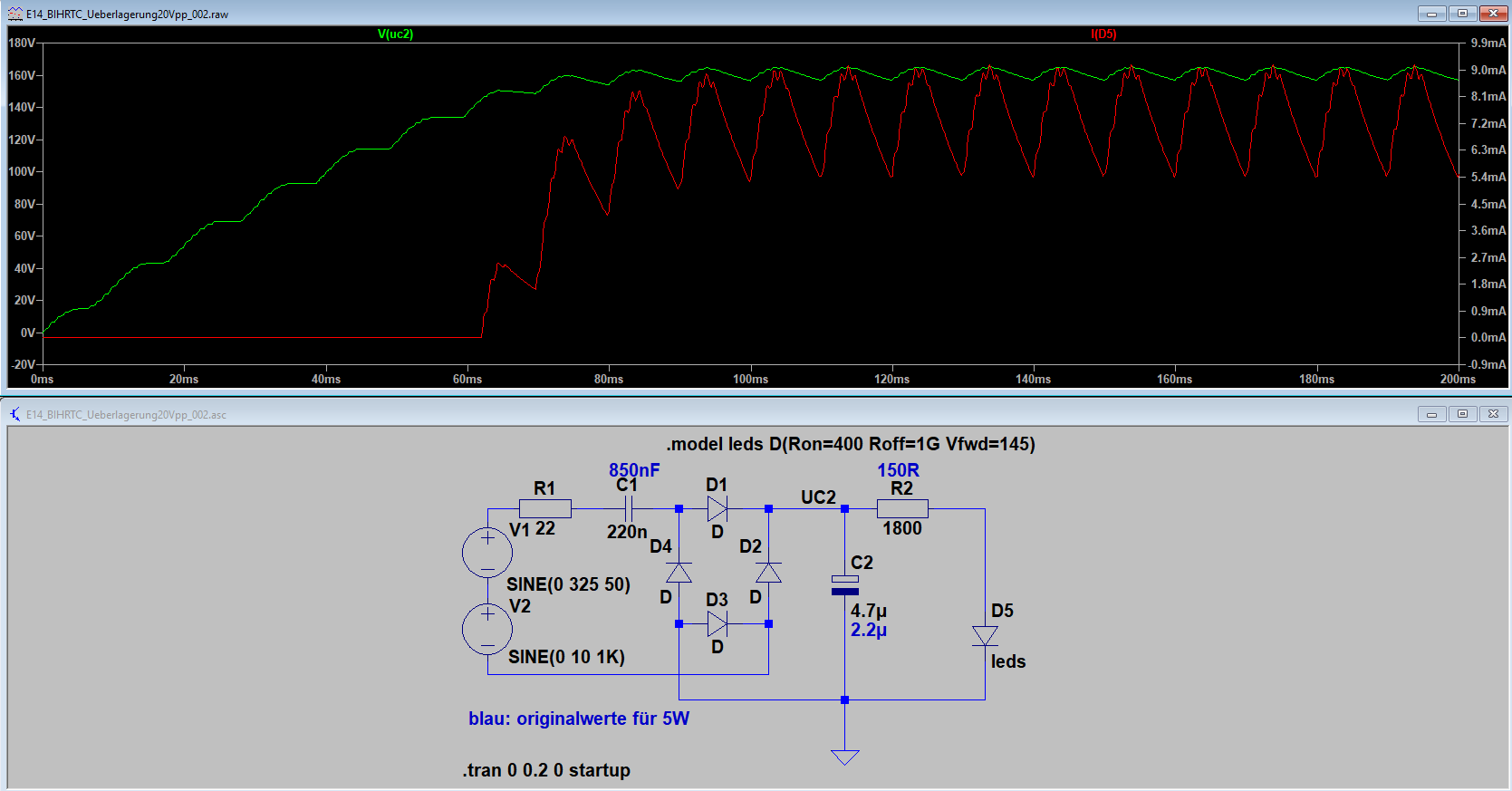Select voltage source V1 symbol

(487, 552)
